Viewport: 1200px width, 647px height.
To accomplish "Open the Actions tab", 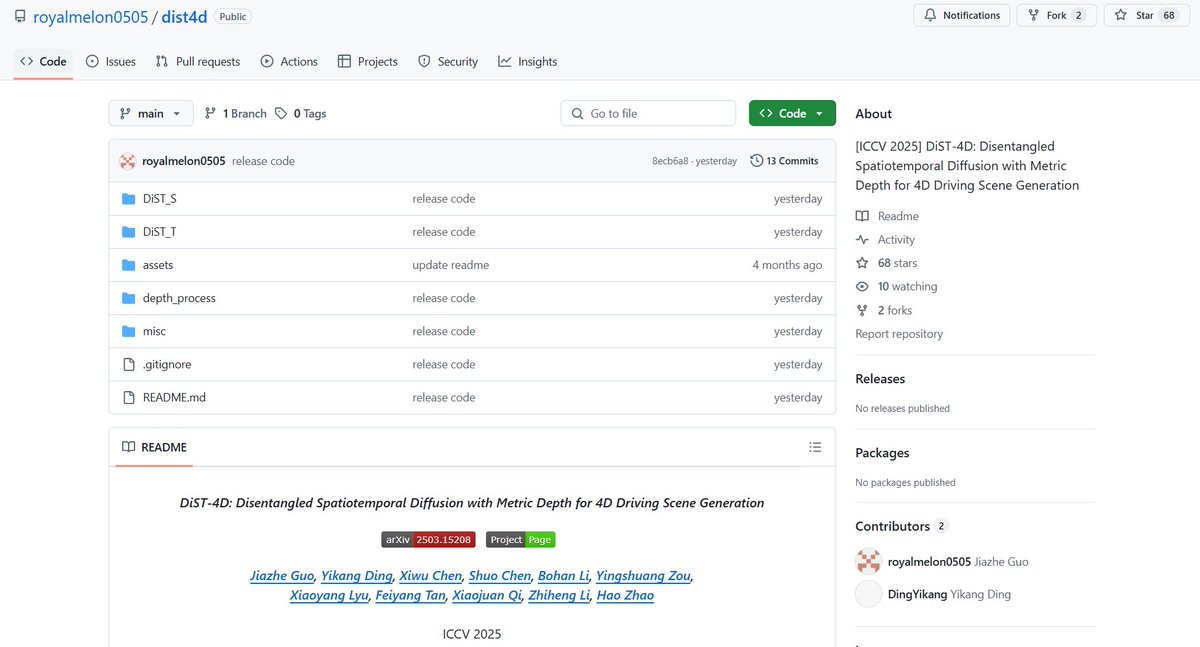I will [x=289, y=61].
